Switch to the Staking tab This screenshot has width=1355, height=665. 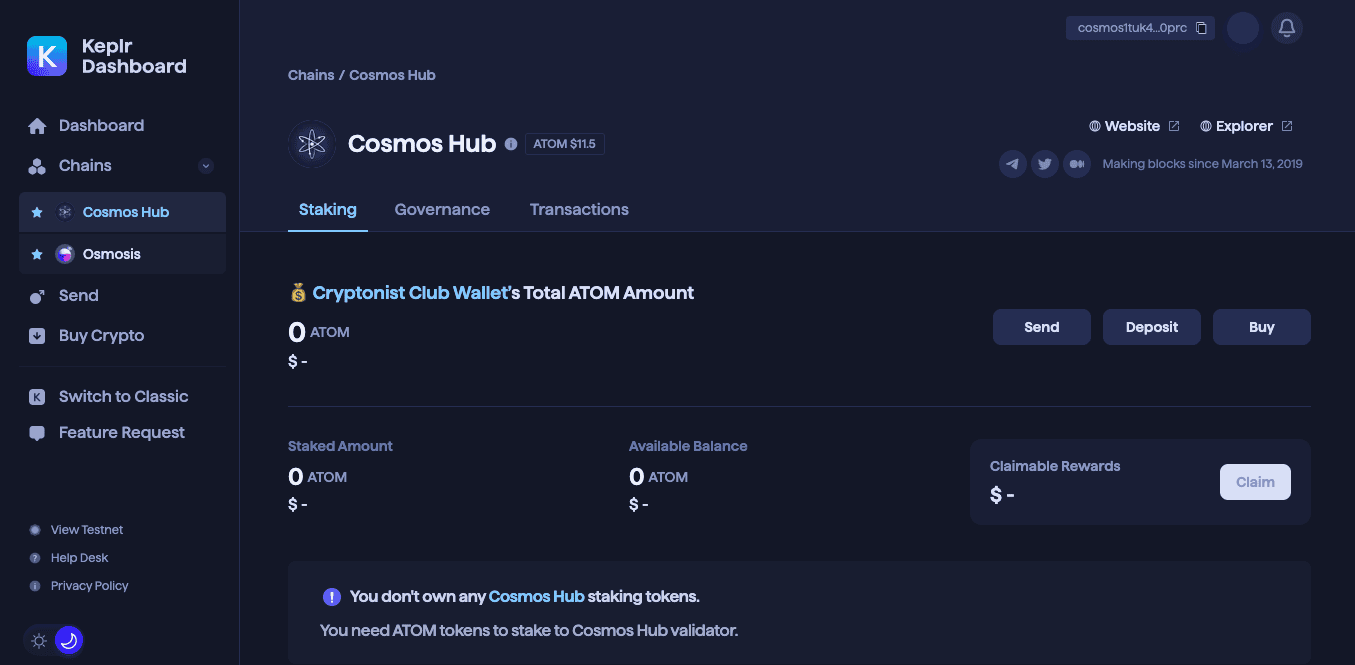tap(328, 210)
